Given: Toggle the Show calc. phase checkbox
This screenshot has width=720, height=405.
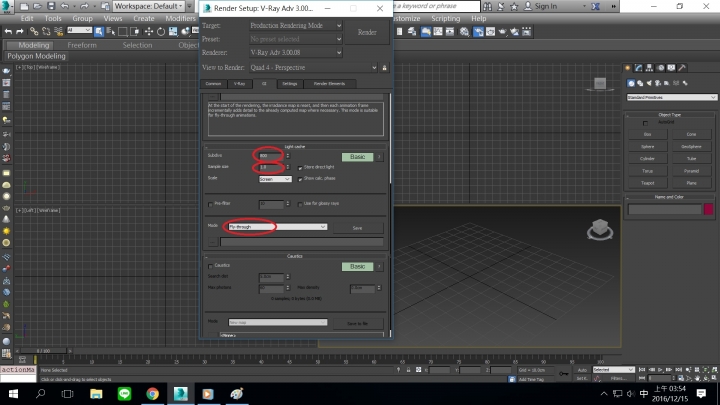Looking at the screenshot, I should click(x=300, y=179).
